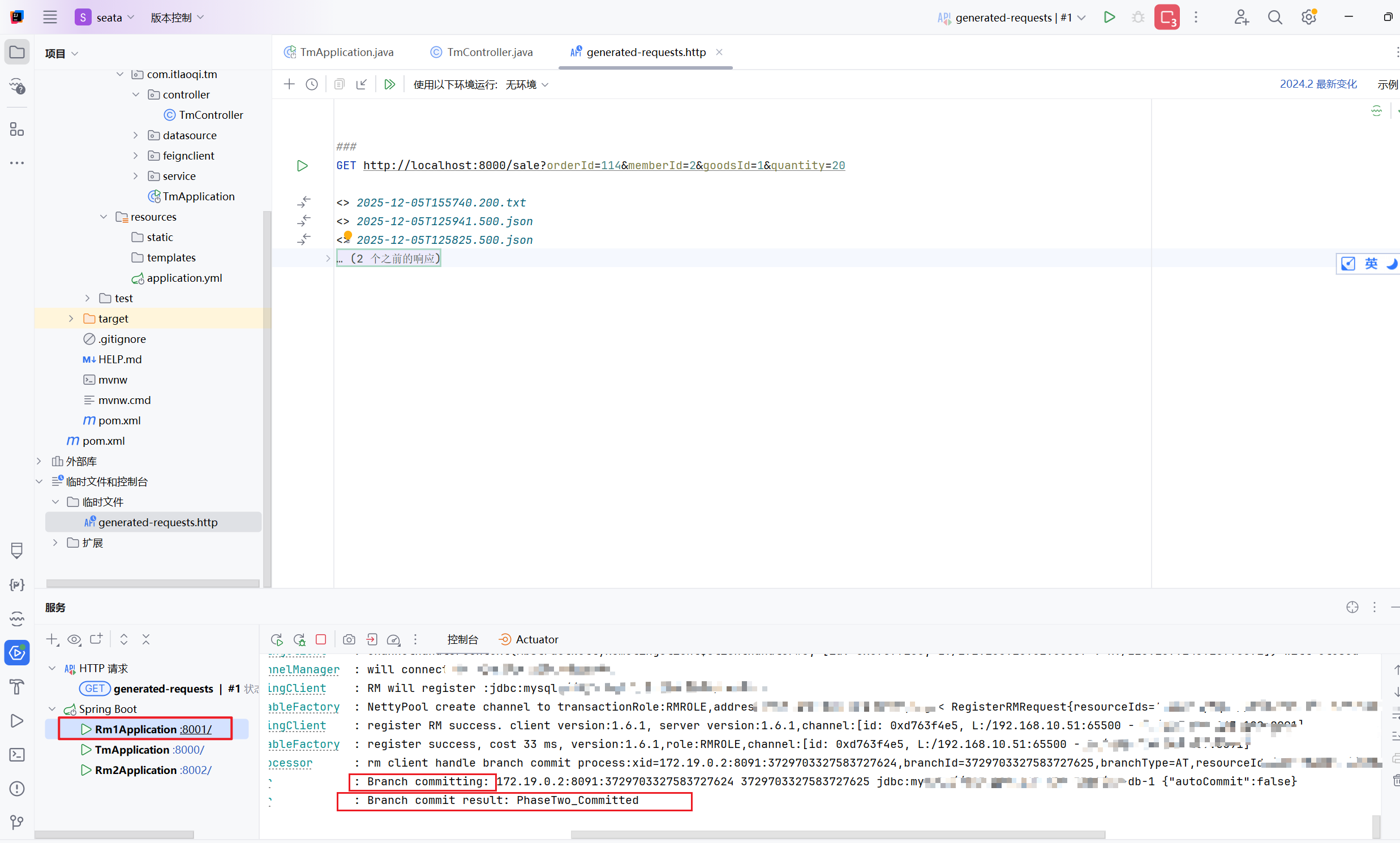
Task: Toggle the eye view options in Services
Action: click(x=74, y=640)
